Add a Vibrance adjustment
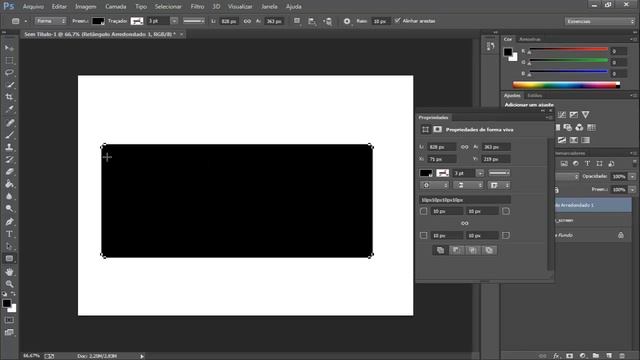The image size is (640, 360). (586, 115)
